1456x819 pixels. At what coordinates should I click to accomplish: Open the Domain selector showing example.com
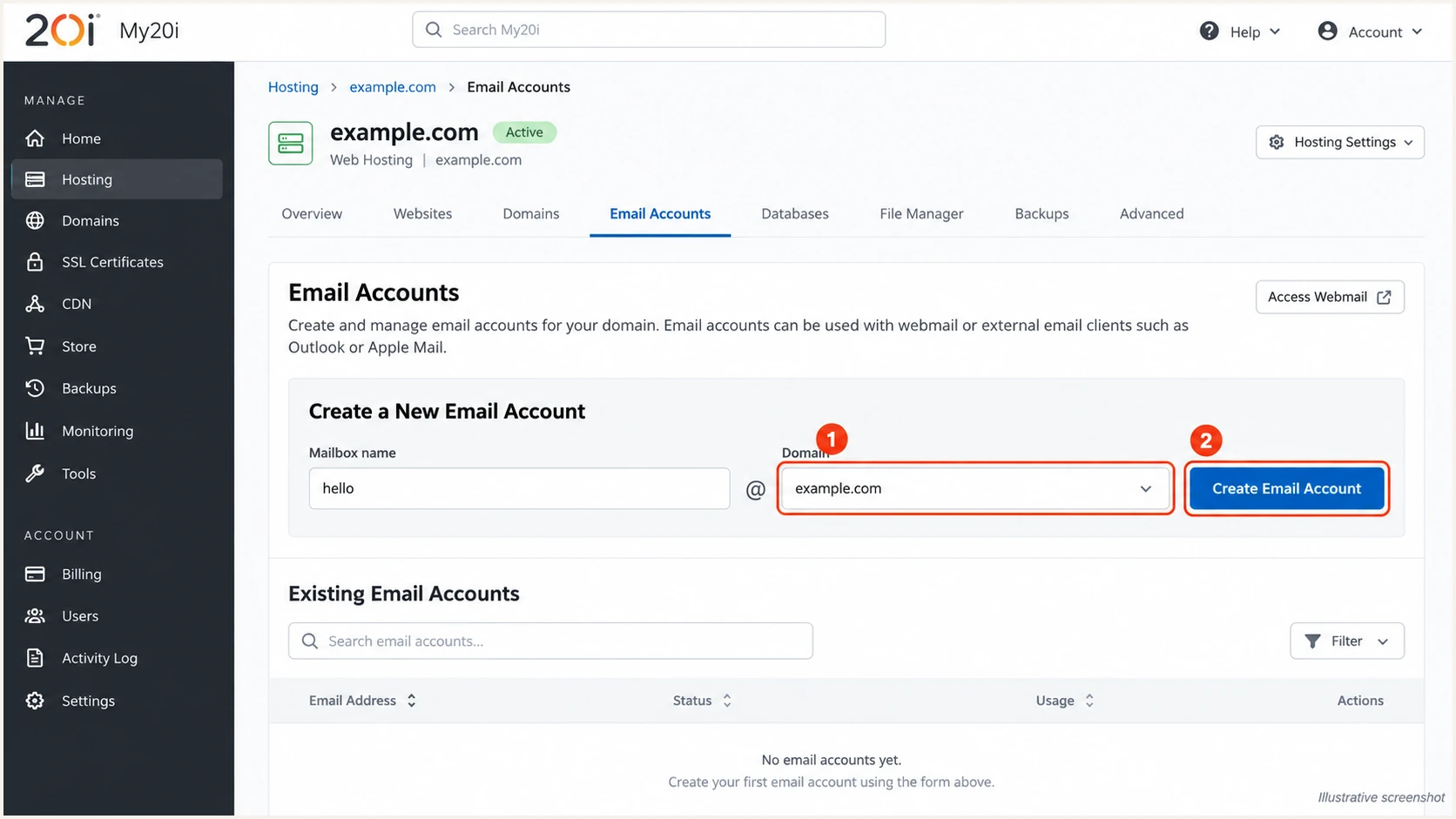tap(974, 488)
